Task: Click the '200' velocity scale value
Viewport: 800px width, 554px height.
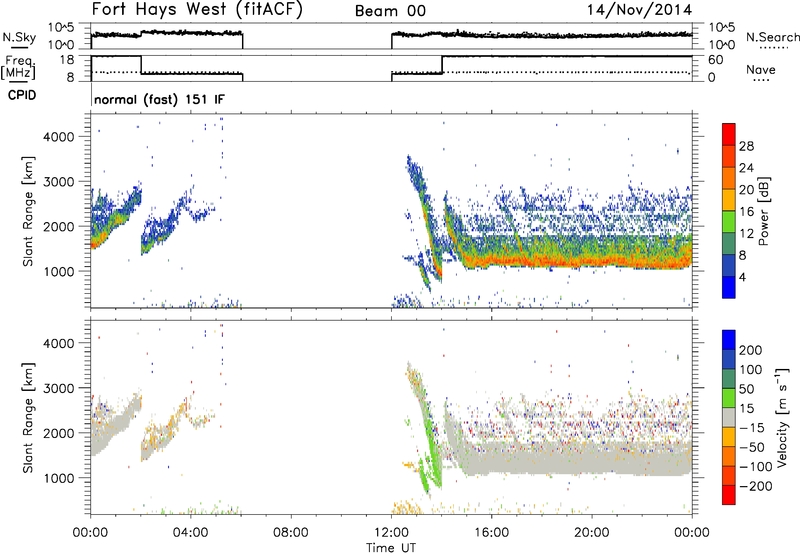Action: (x=751, y=350)
